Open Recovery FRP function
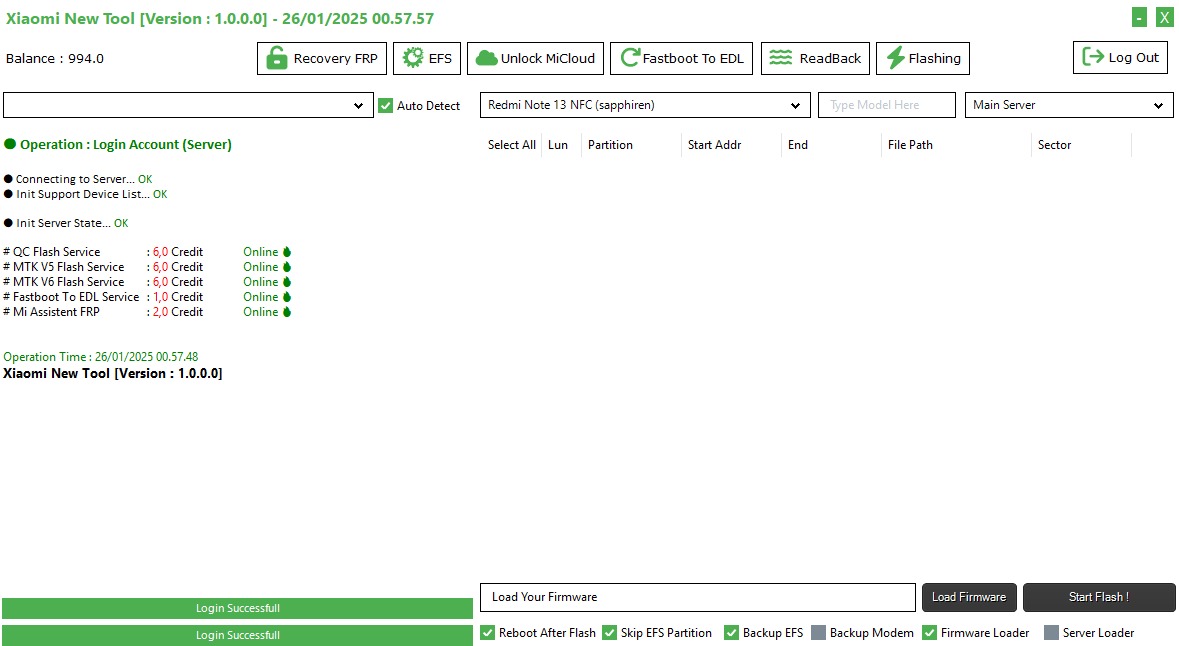The width and height of the screenshot is (1179, 646). coord(322,58)
